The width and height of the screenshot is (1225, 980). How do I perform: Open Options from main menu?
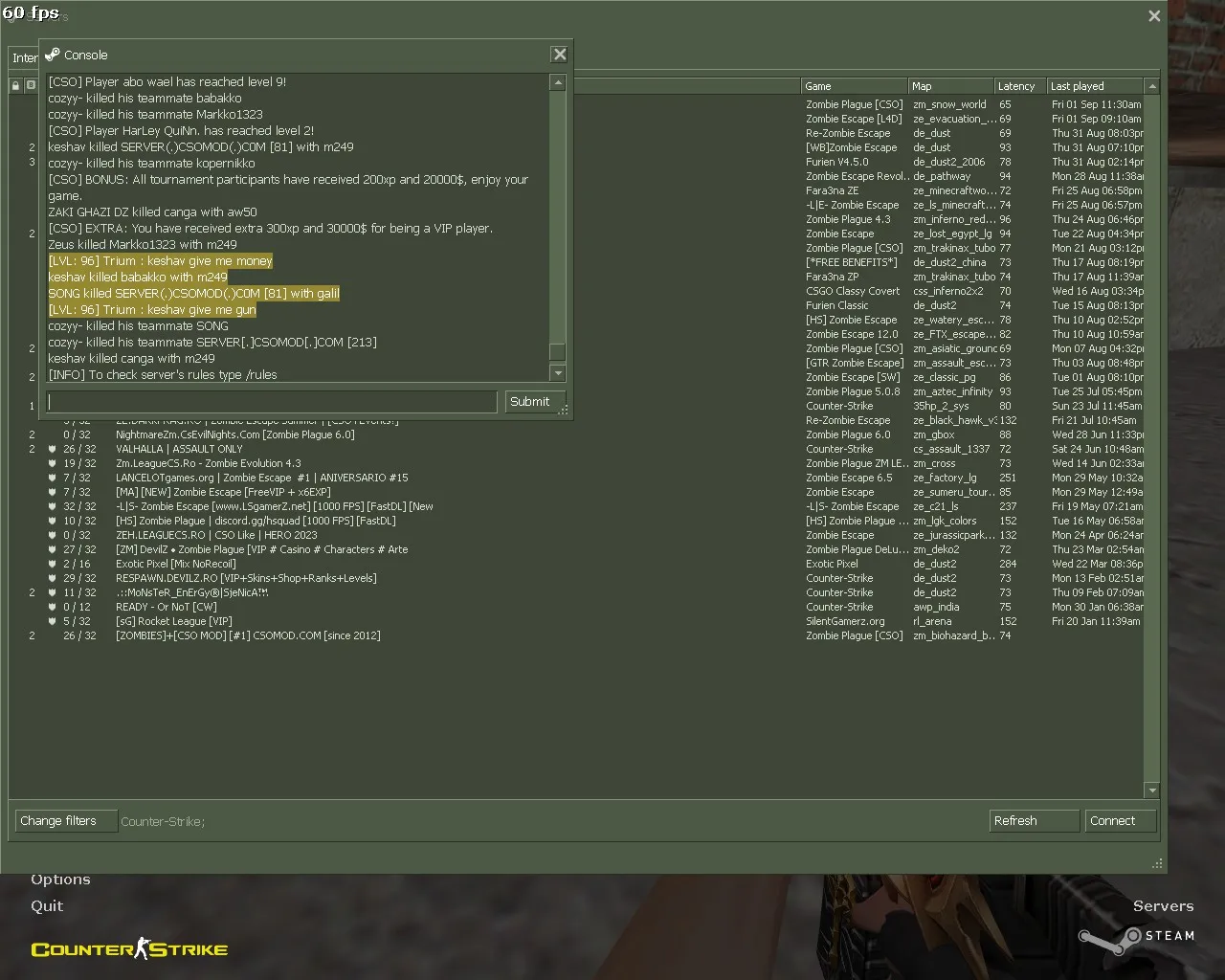click(x=60, y=880)
